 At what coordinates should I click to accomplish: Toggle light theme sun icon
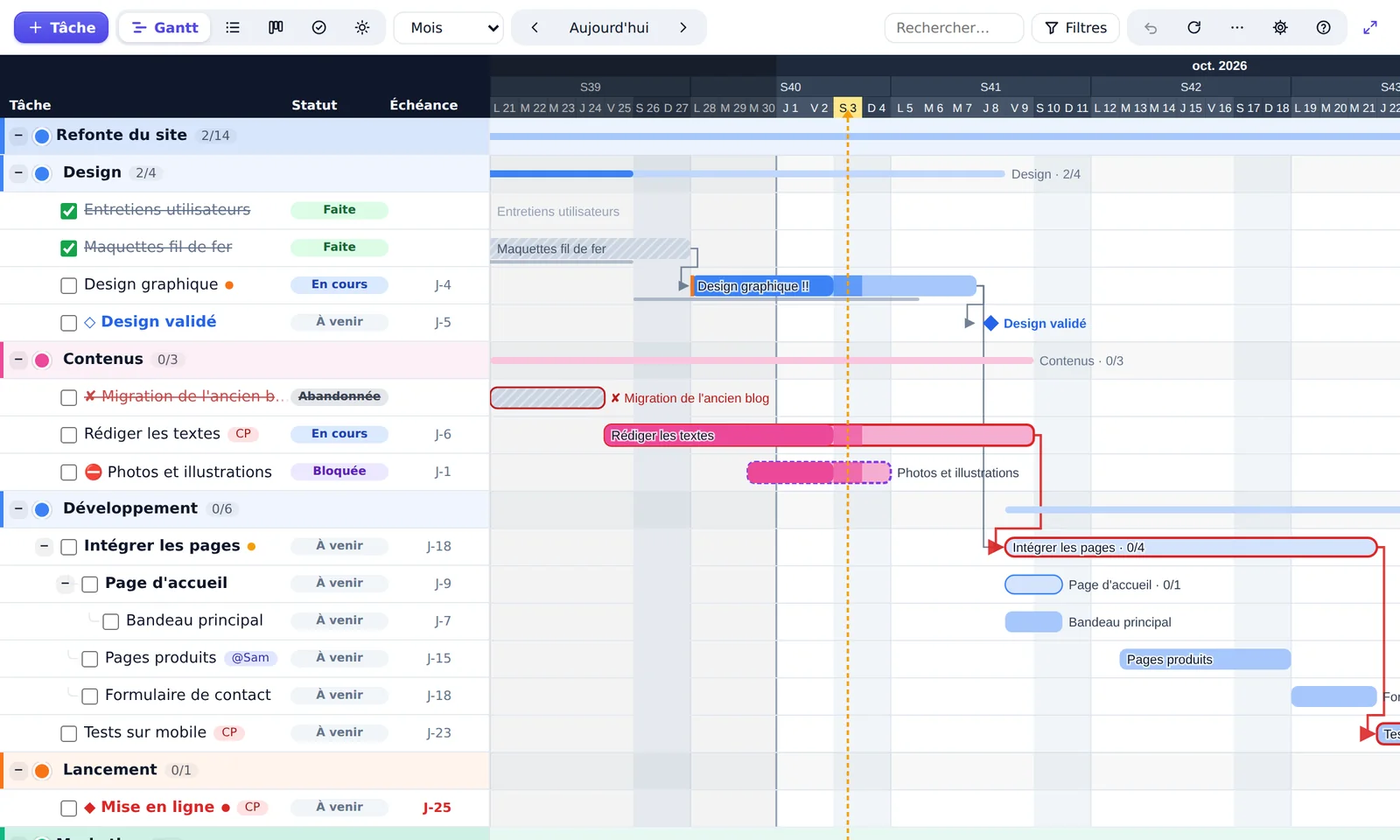click(362, 28)
